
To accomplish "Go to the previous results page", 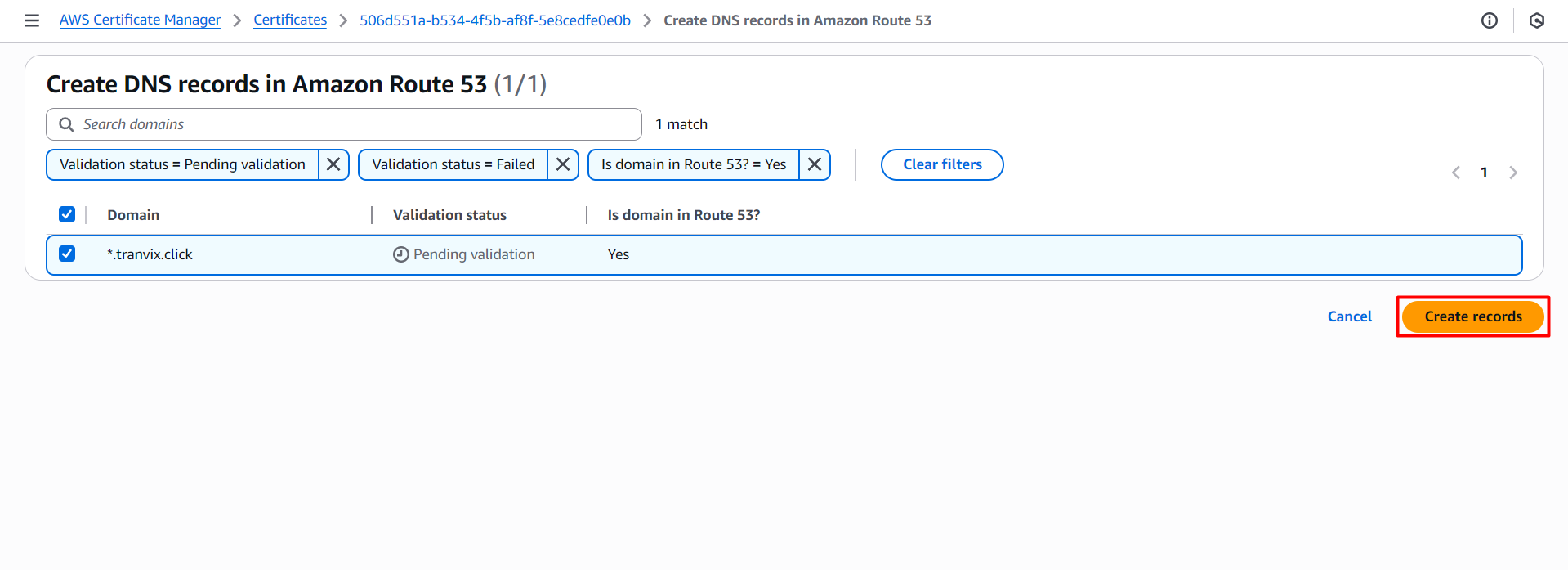I will tap(1455, 173).
